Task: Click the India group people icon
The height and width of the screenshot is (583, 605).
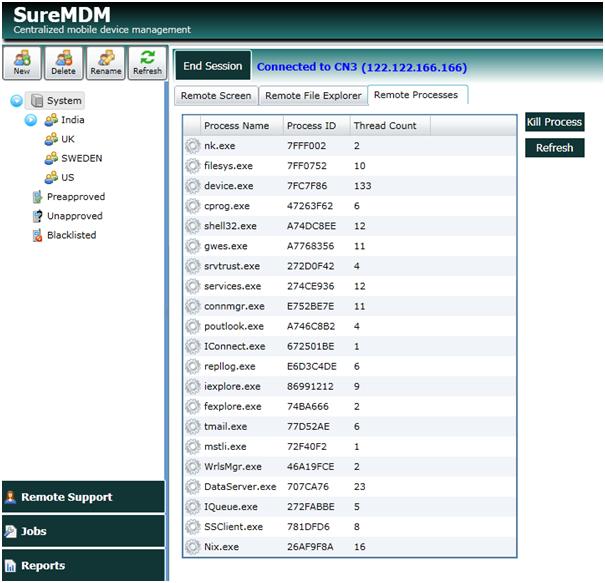Action: pyautogui.click(x=51, y=120)
